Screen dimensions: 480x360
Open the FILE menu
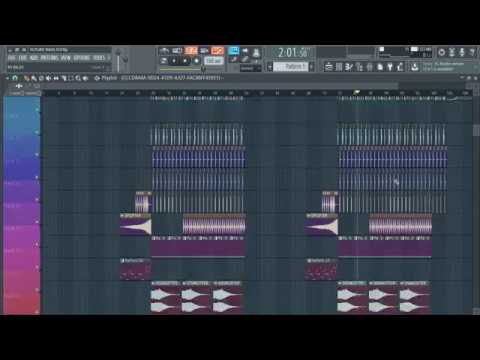[x=12, y=58]
